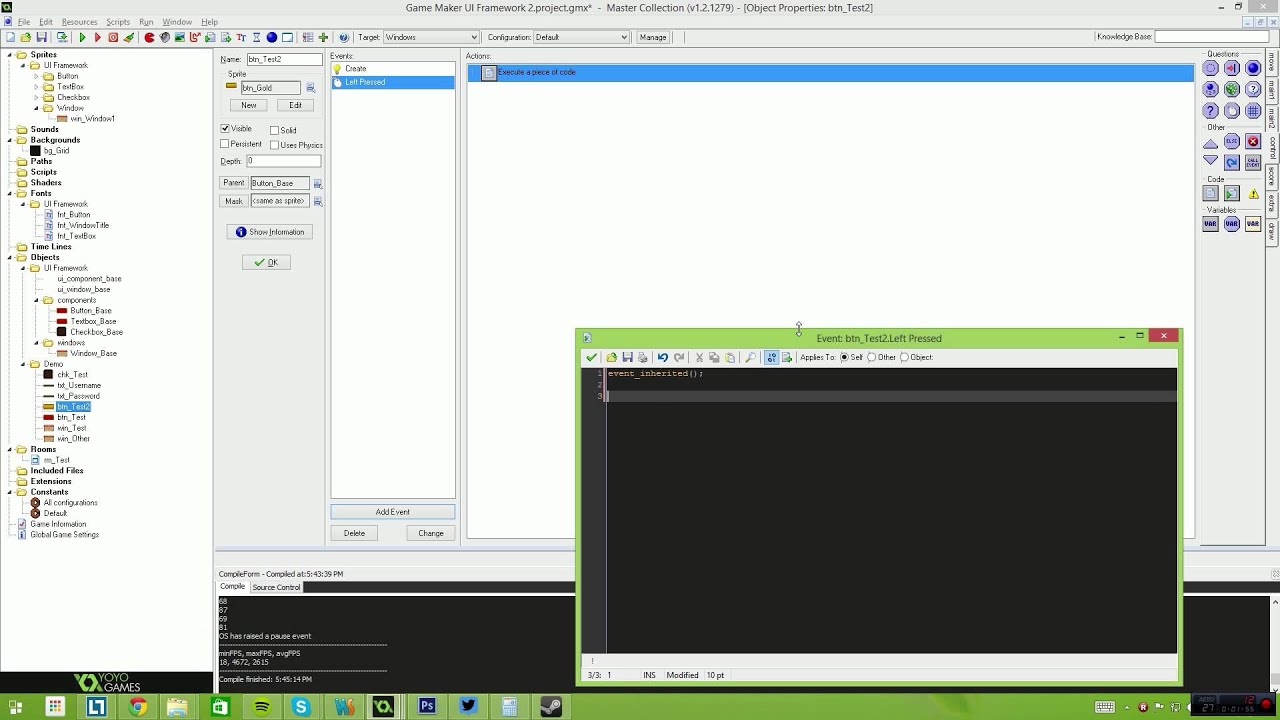Screen dimensions: 1280x720
Task: Undo last edit in code editor
Action: coord(662,357)
